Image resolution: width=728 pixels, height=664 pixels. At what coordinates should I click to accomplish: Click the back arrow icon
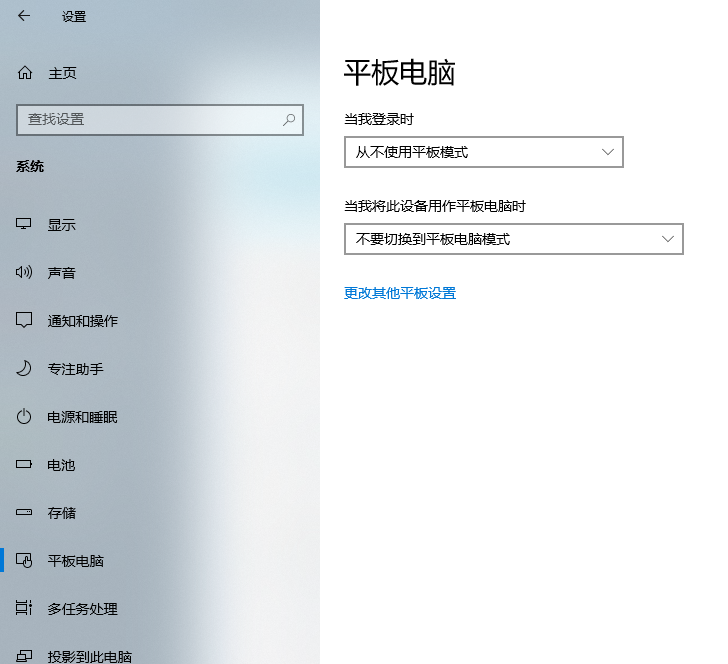click(x=24, y=16)
